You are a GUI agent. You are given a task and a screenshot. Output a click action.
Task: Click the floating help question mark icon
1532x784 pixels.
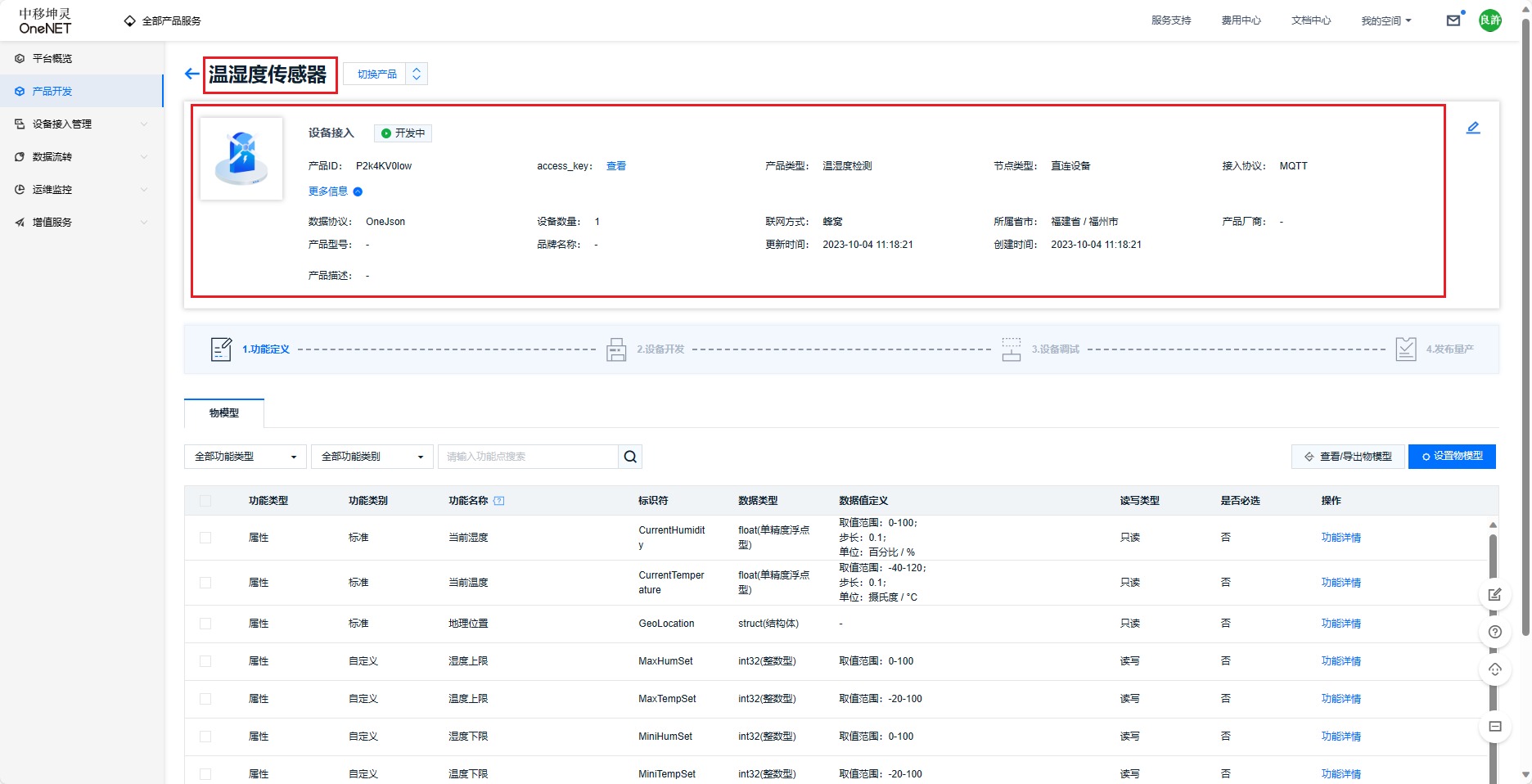click(1494, 632)
